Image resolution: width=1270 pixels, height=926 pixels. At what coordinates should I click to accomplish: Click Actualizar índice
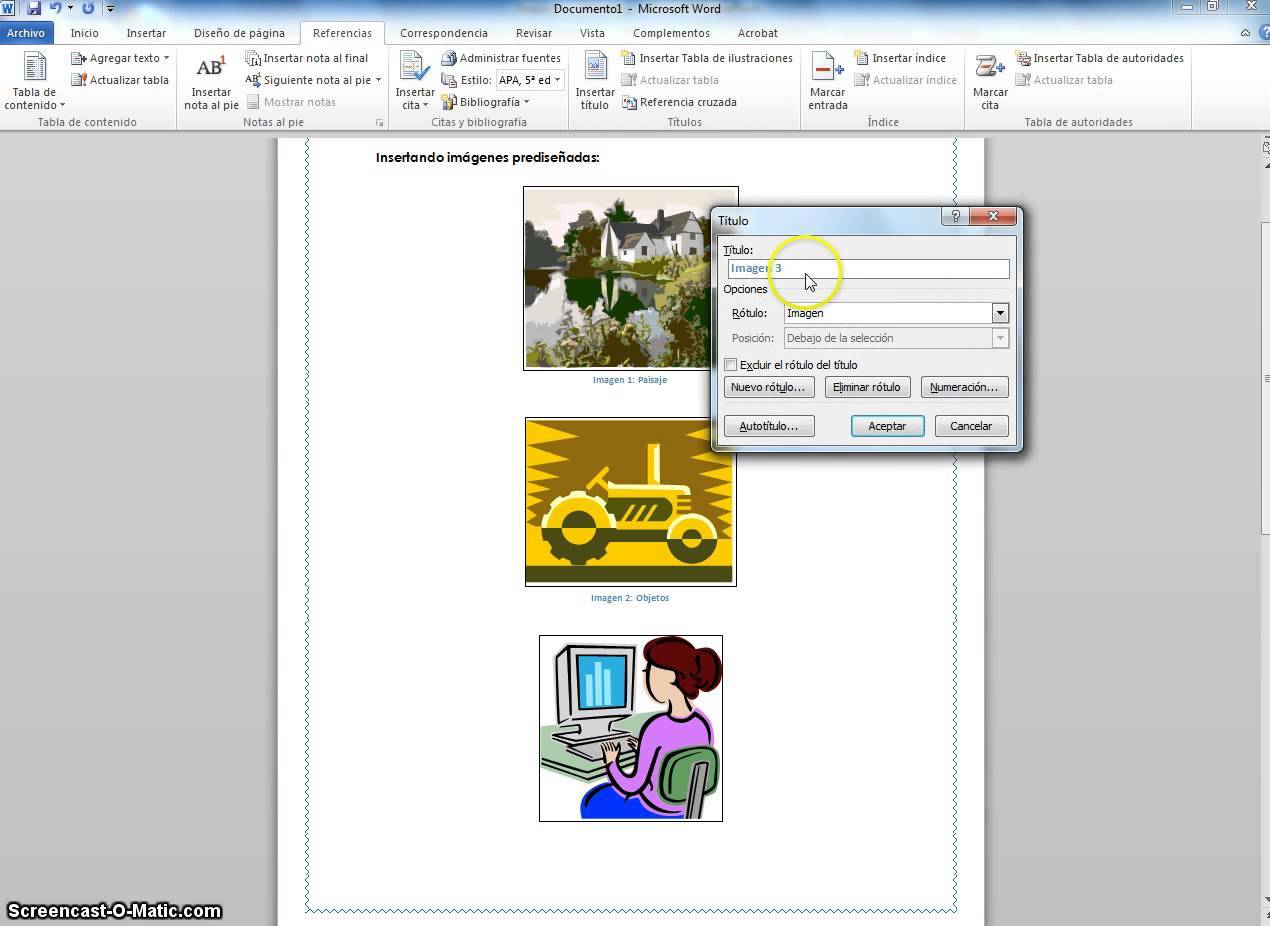(906, 80)
